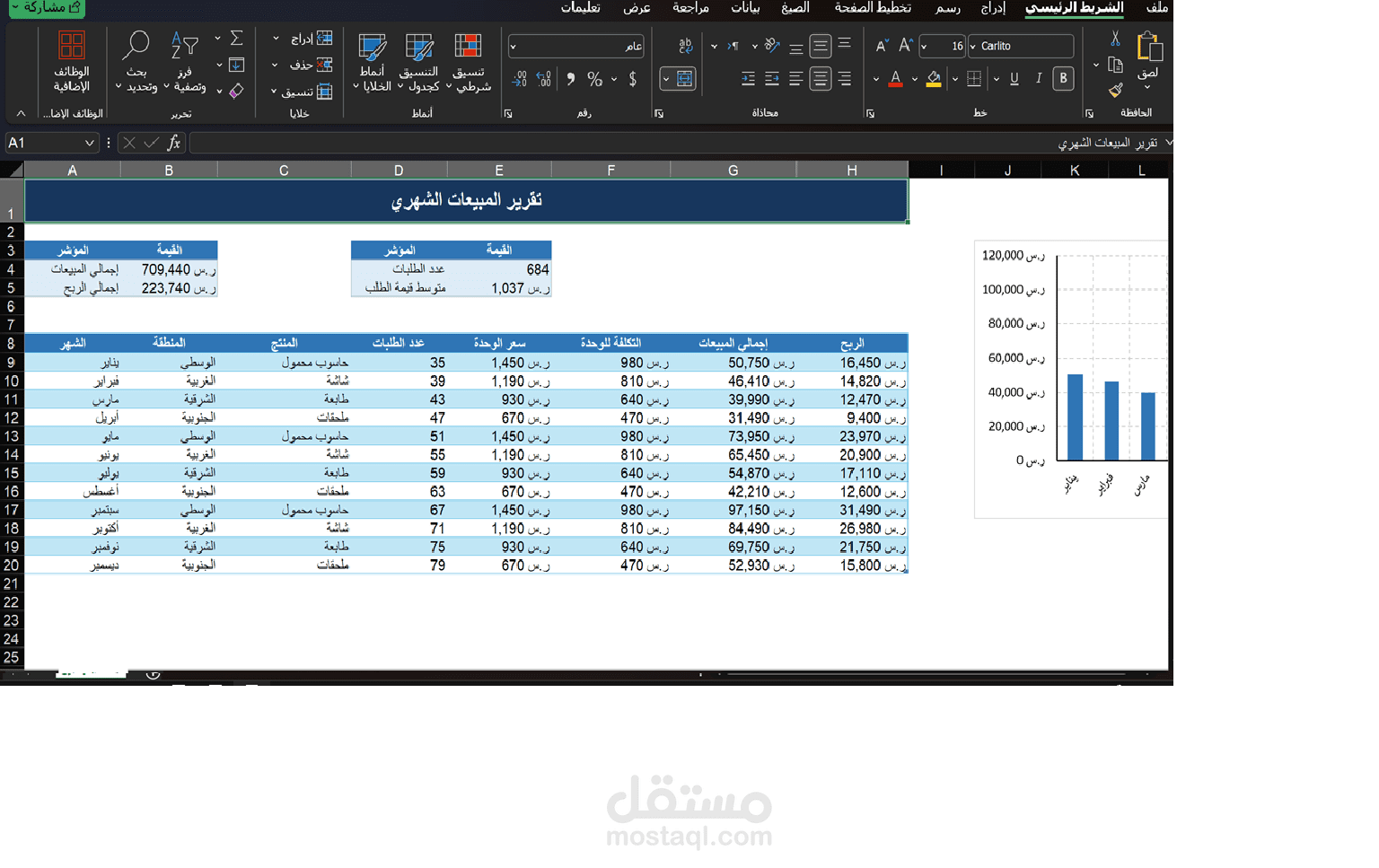Open the Help (تعليمات) tab

click(580, 8)
